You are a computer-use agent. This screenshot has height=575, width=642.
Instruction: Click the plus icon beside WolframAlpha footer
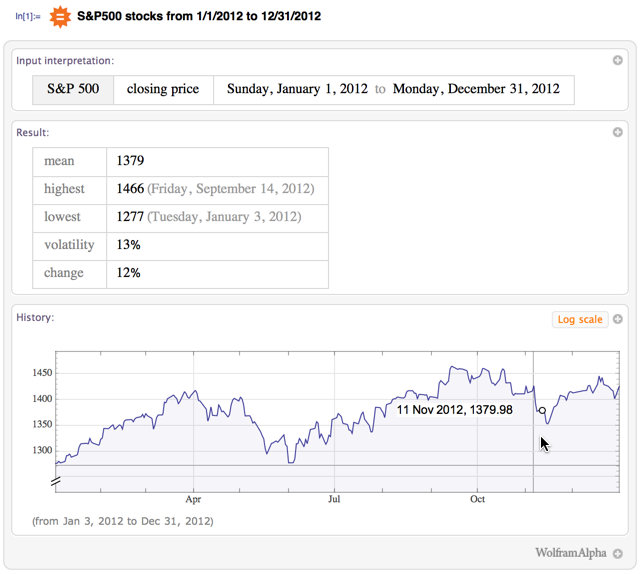617,554
